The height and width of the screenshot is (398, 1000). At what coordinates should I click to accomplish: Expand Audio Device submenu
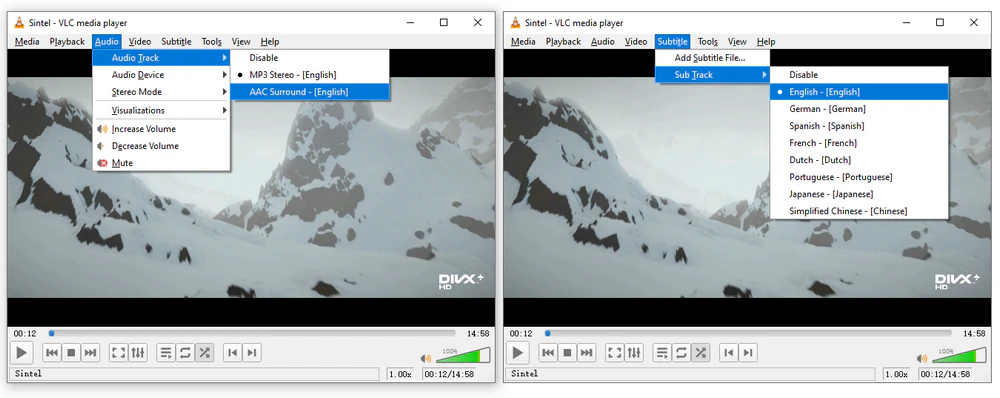pyautogui.click(x=161, y=75)
